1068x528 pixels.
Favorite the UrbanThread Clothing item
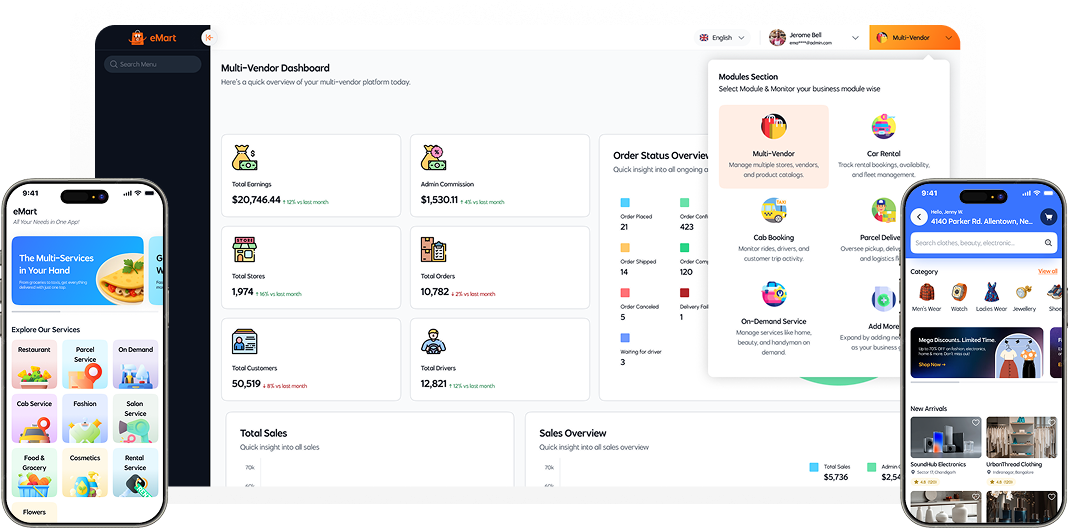[1051, 423]
